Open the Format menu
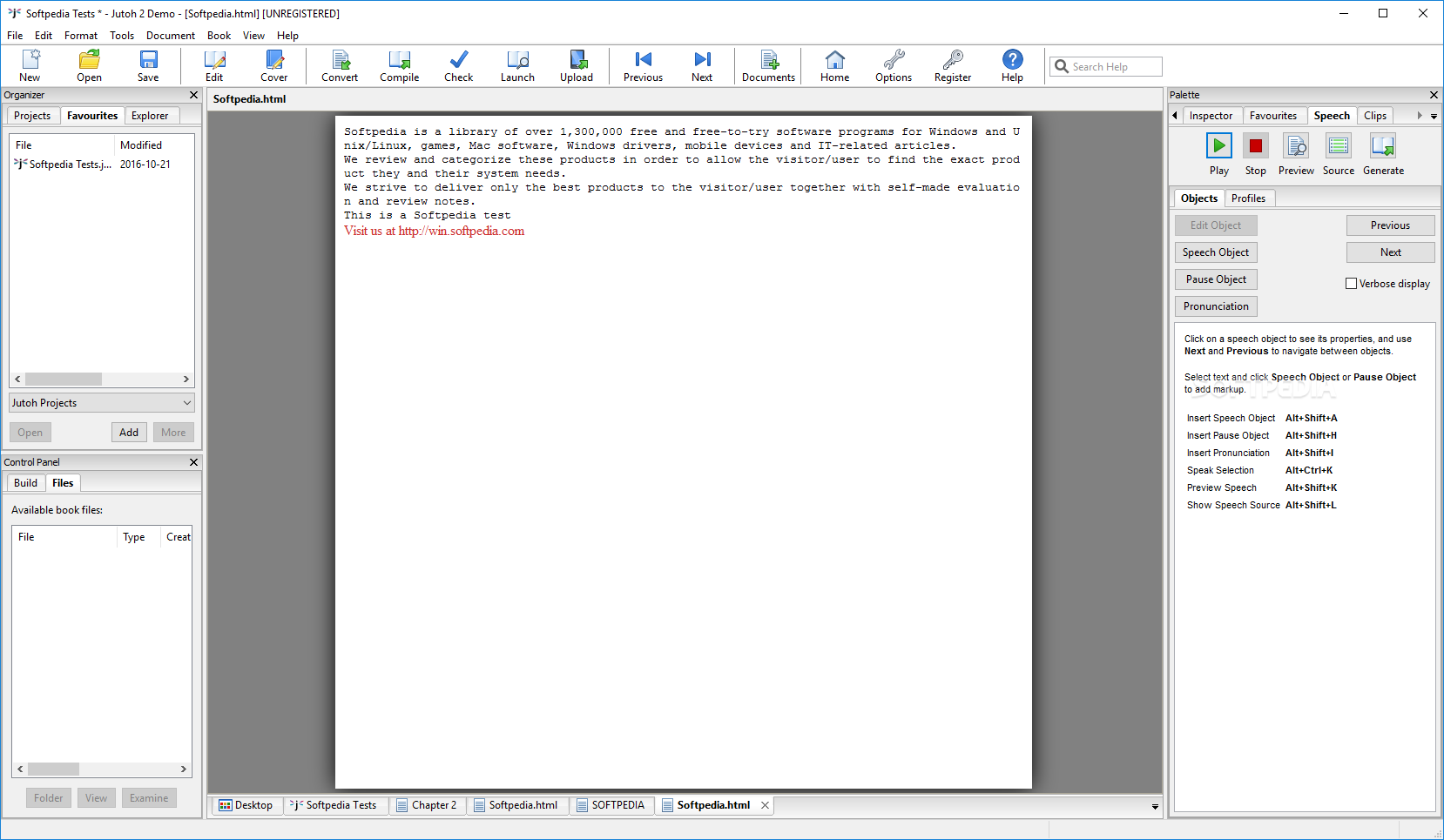Screen dimensions: 1444x840 point(81,36)
